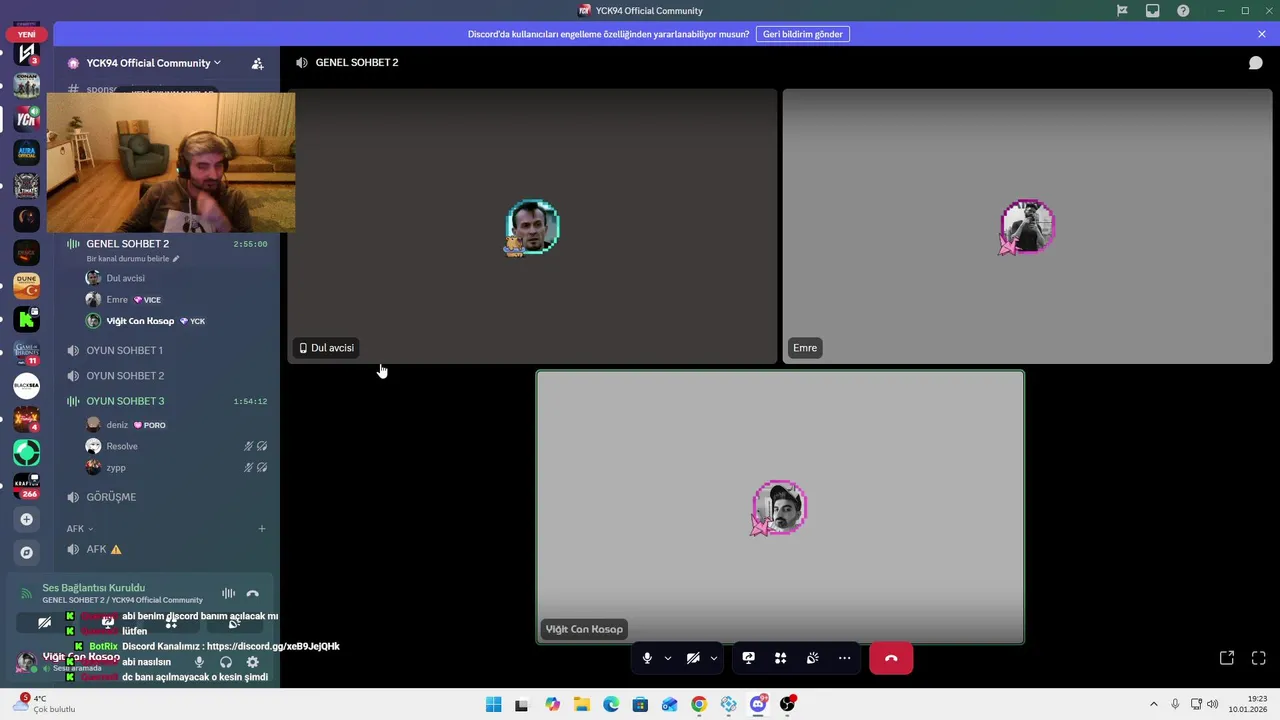Select user Resolve in OYUN SOHBET 3
1280x720 pixels.
(122, 446)
